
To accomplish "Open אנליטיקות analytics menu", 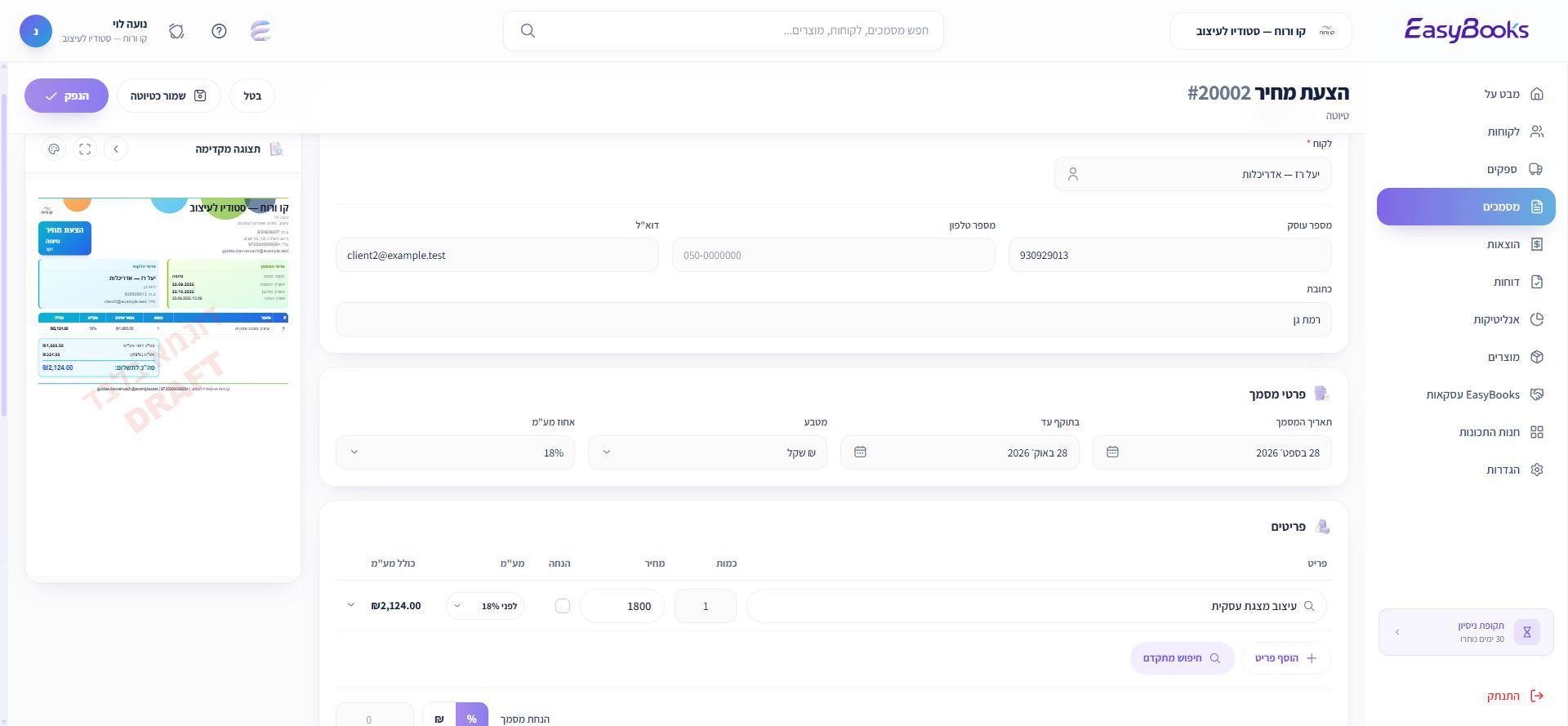I will [1466, 319].
